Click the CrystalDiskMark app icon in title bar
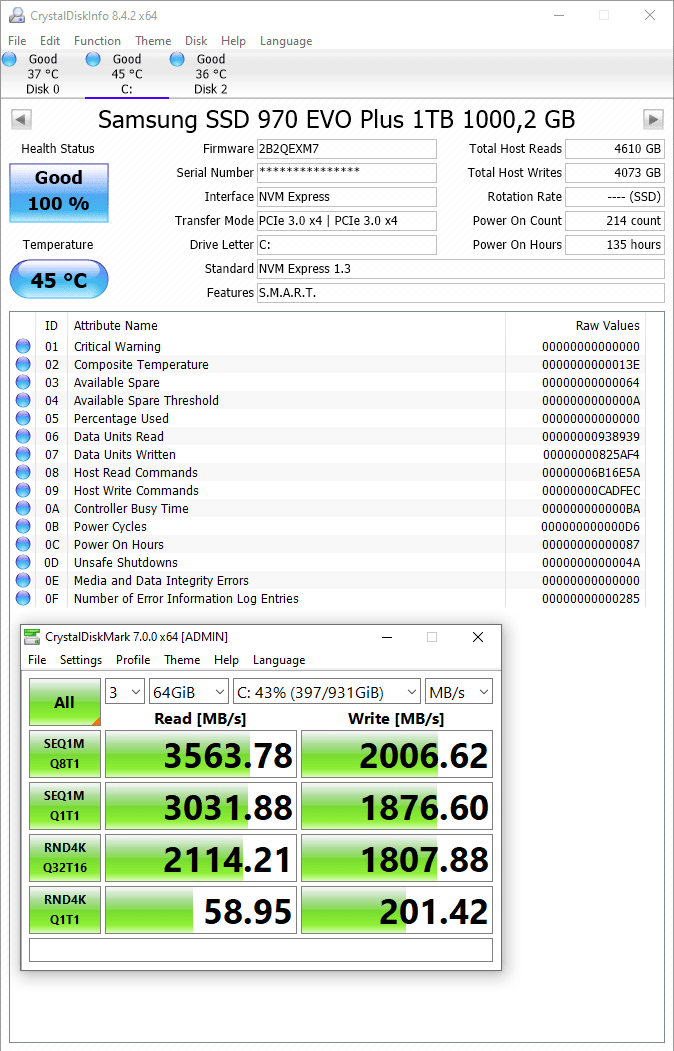674x1051 pixels. click(x=31, y=636)
